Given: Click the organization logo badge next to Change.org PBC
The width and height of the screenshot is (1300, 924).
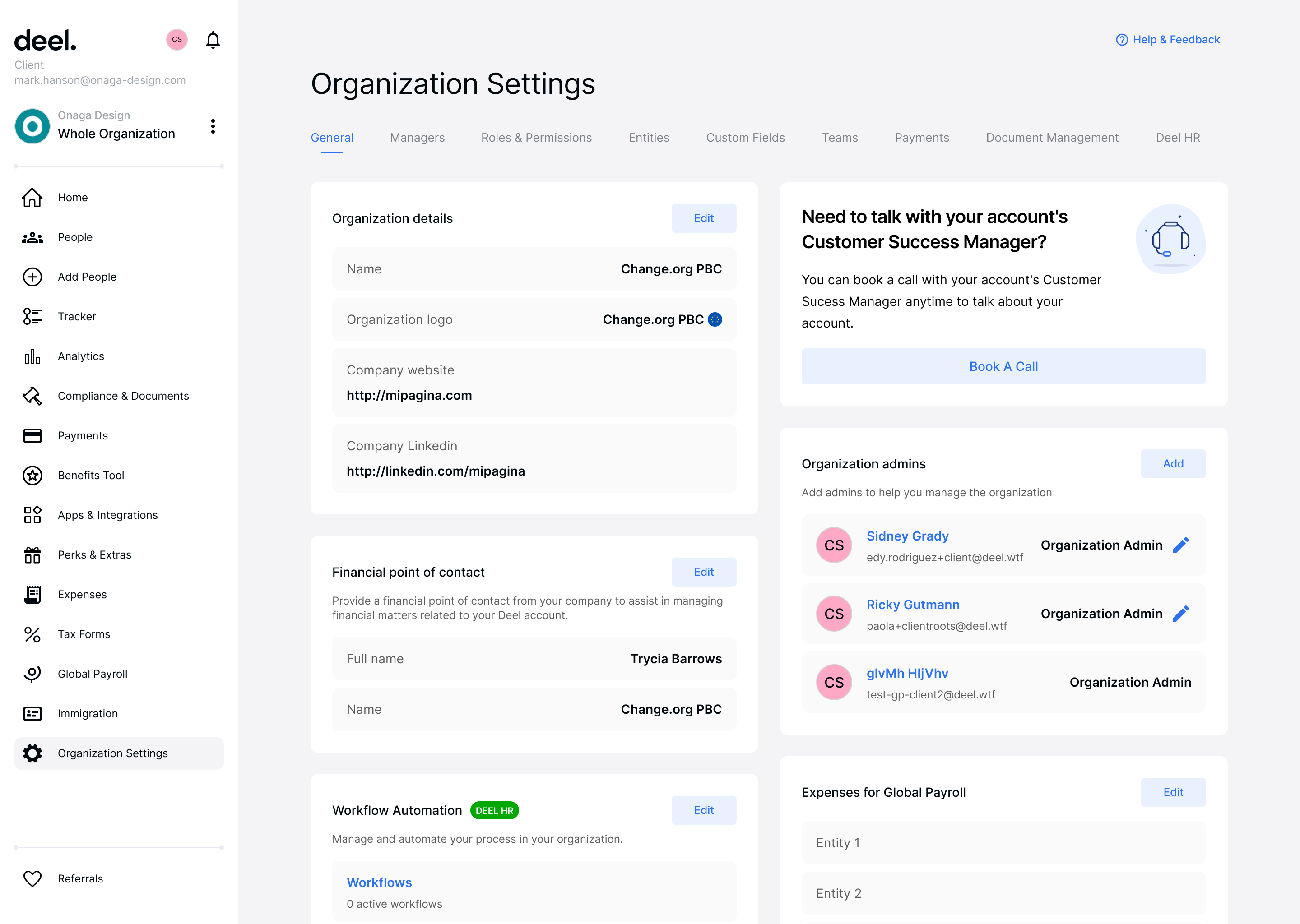Looking at the screenshot, I should click(715, 320).
